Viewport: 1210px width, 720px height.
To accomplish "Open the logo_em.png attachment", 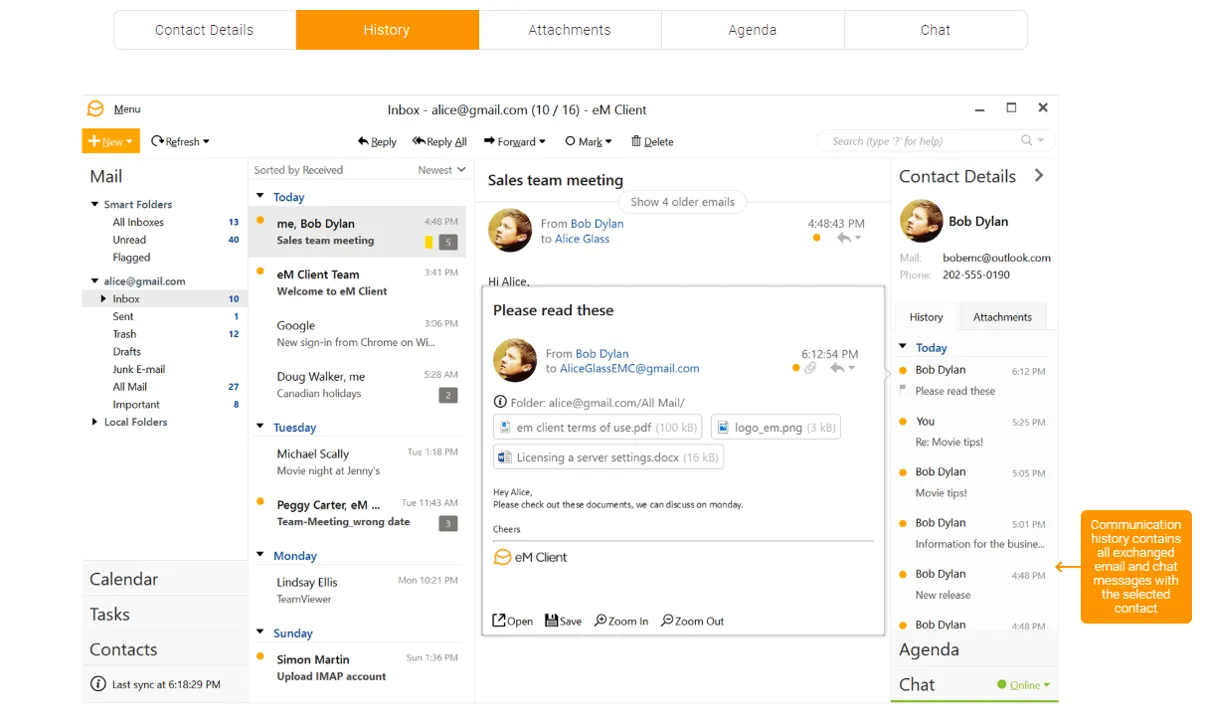I will click(x=776, y=427).
